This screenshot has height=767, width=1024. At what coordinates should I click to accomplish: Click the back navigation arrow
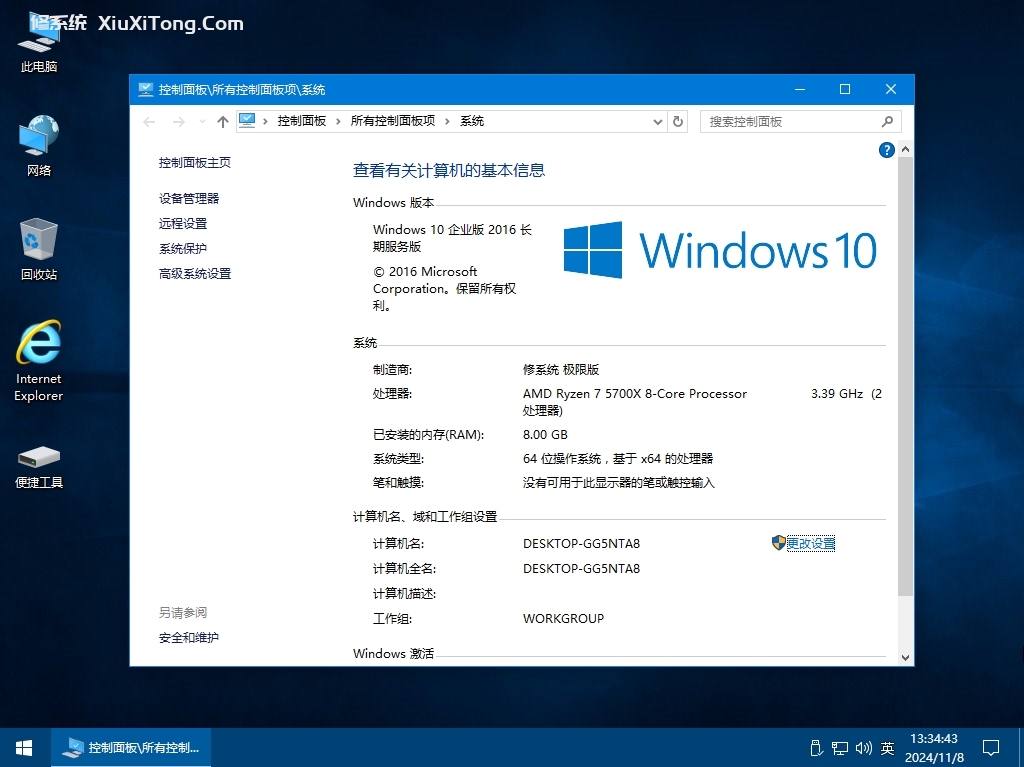pos(149,122)
